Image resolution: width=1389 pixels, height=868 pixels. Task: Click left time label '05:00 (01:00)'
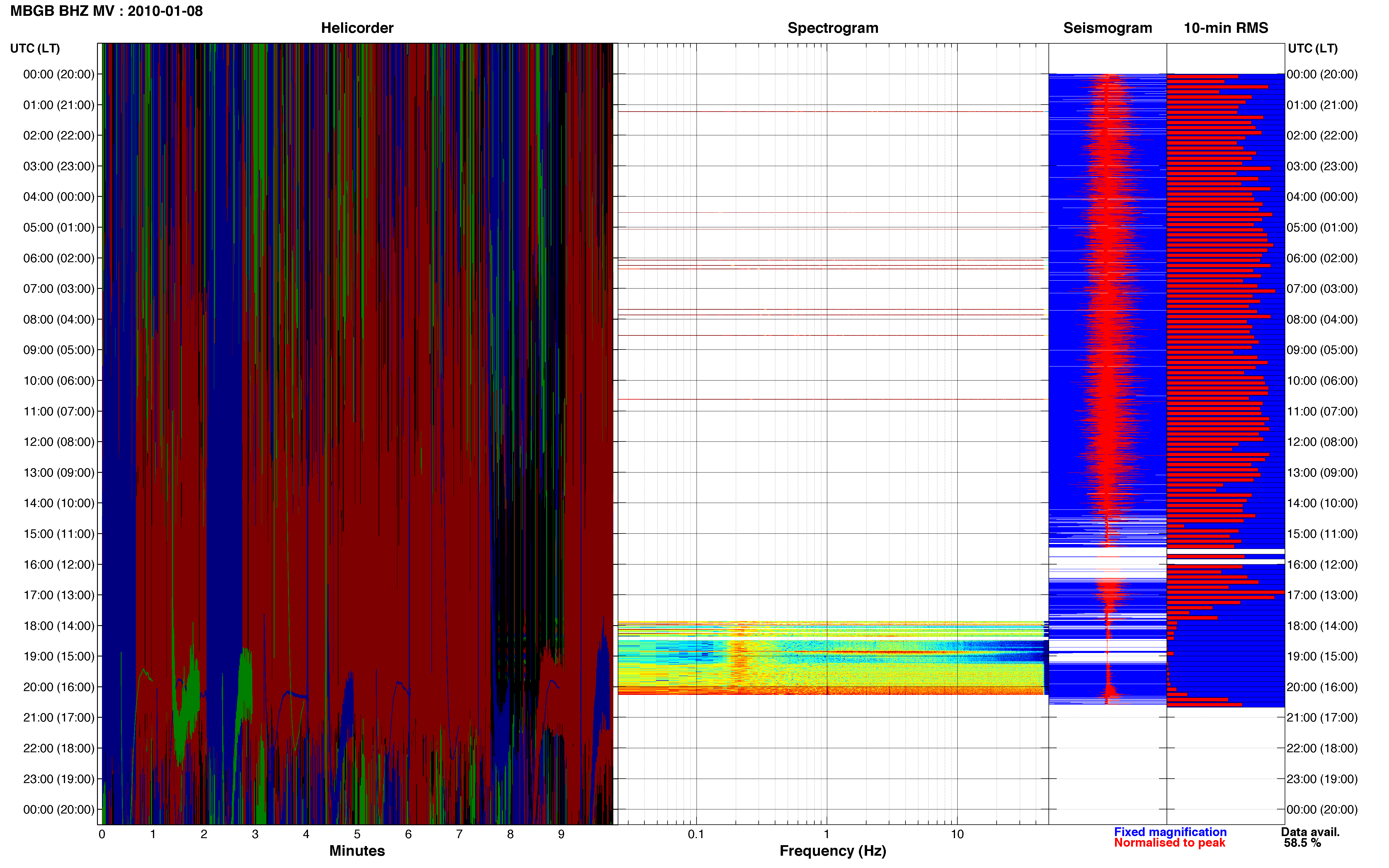point(59,227)
